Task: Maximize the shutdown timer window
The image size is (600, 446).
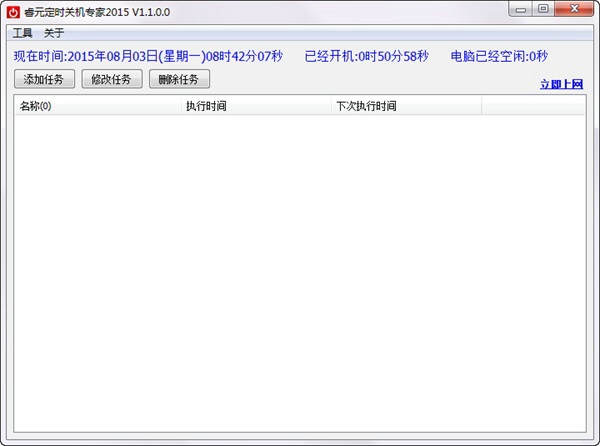Action: (543, 9)
